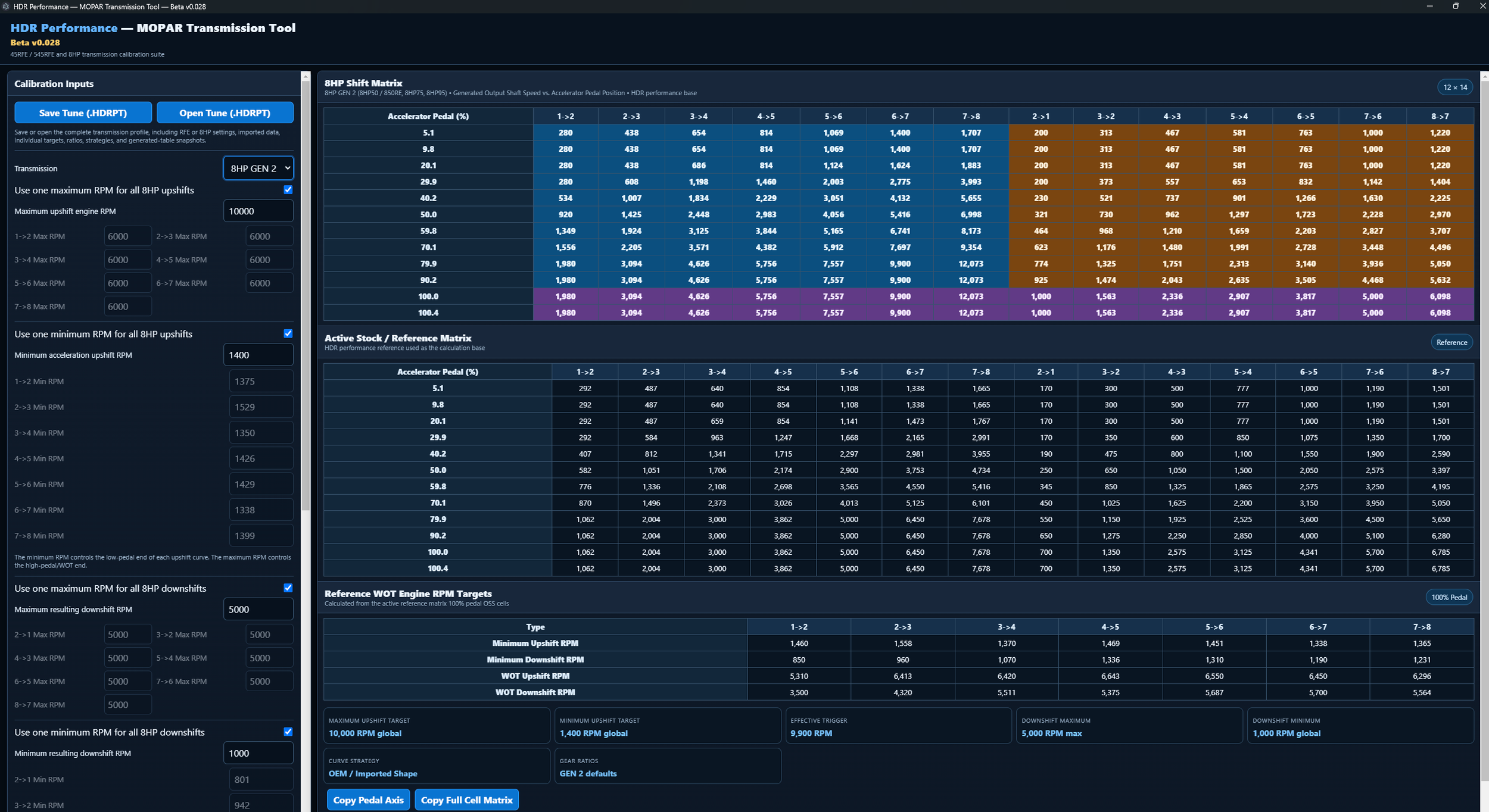Open the Transmission 8HP GEN 2 dropdown
1489x812 pixels.
[258, 168]
